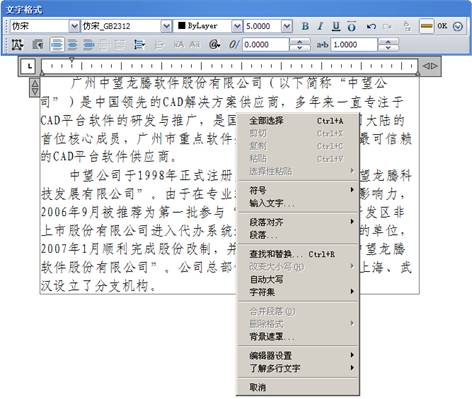Click greyed-out 改变大小写 menu entry

pos(298,267)
